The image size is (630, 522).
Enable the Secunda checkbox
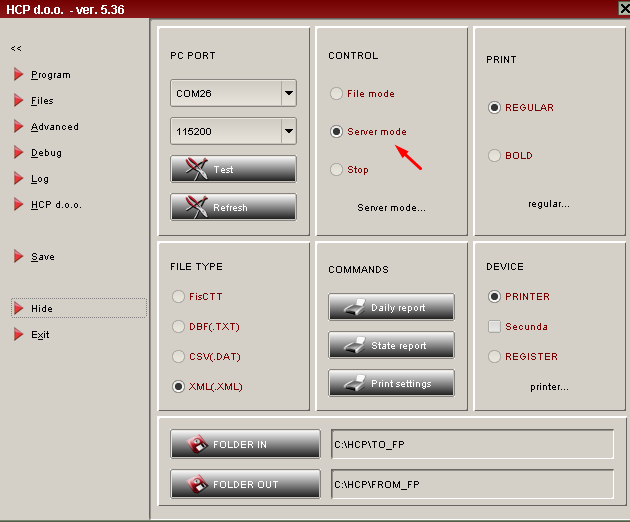494,327
